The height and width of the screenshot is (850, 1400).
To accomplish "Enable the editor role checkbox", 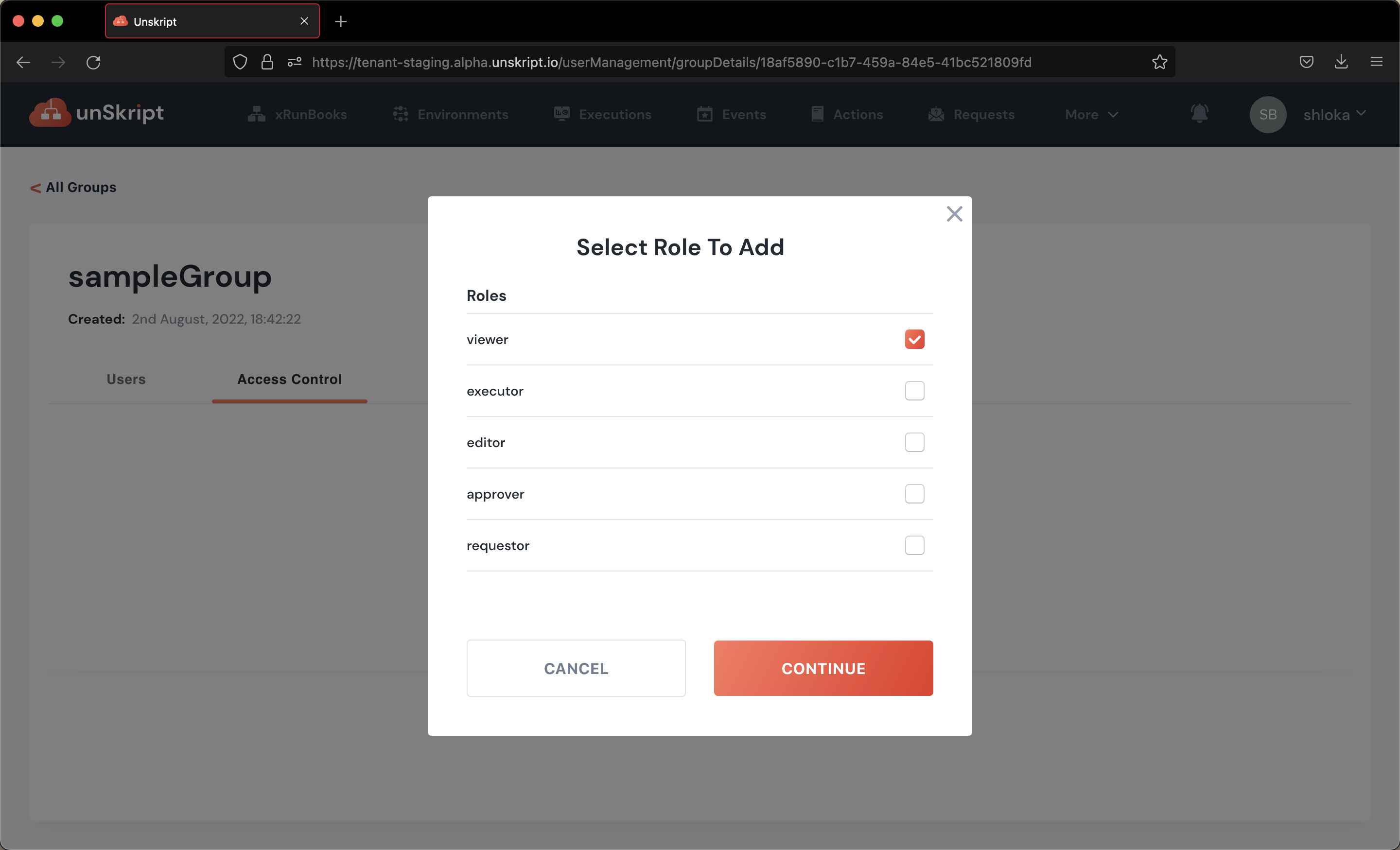I will coord(914,442).
